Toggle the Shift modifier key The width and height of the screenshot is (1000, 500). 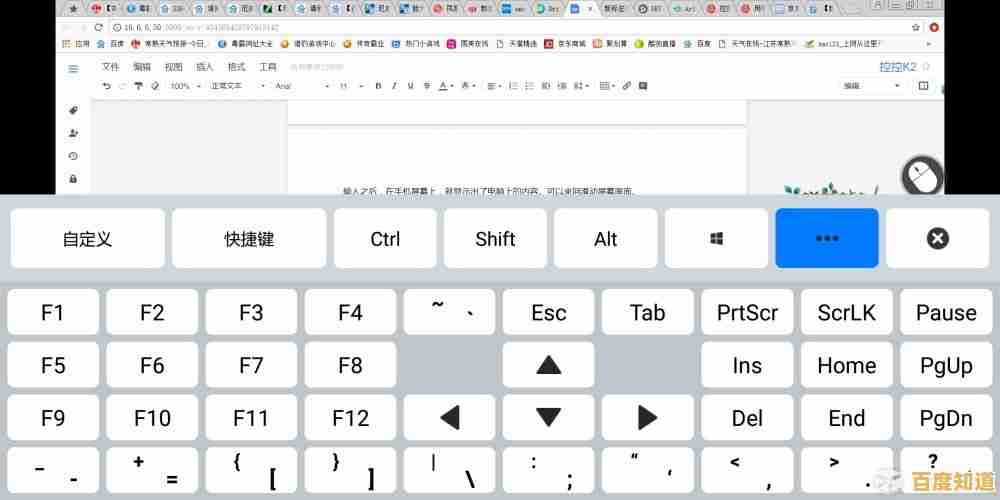pos(495,239)
